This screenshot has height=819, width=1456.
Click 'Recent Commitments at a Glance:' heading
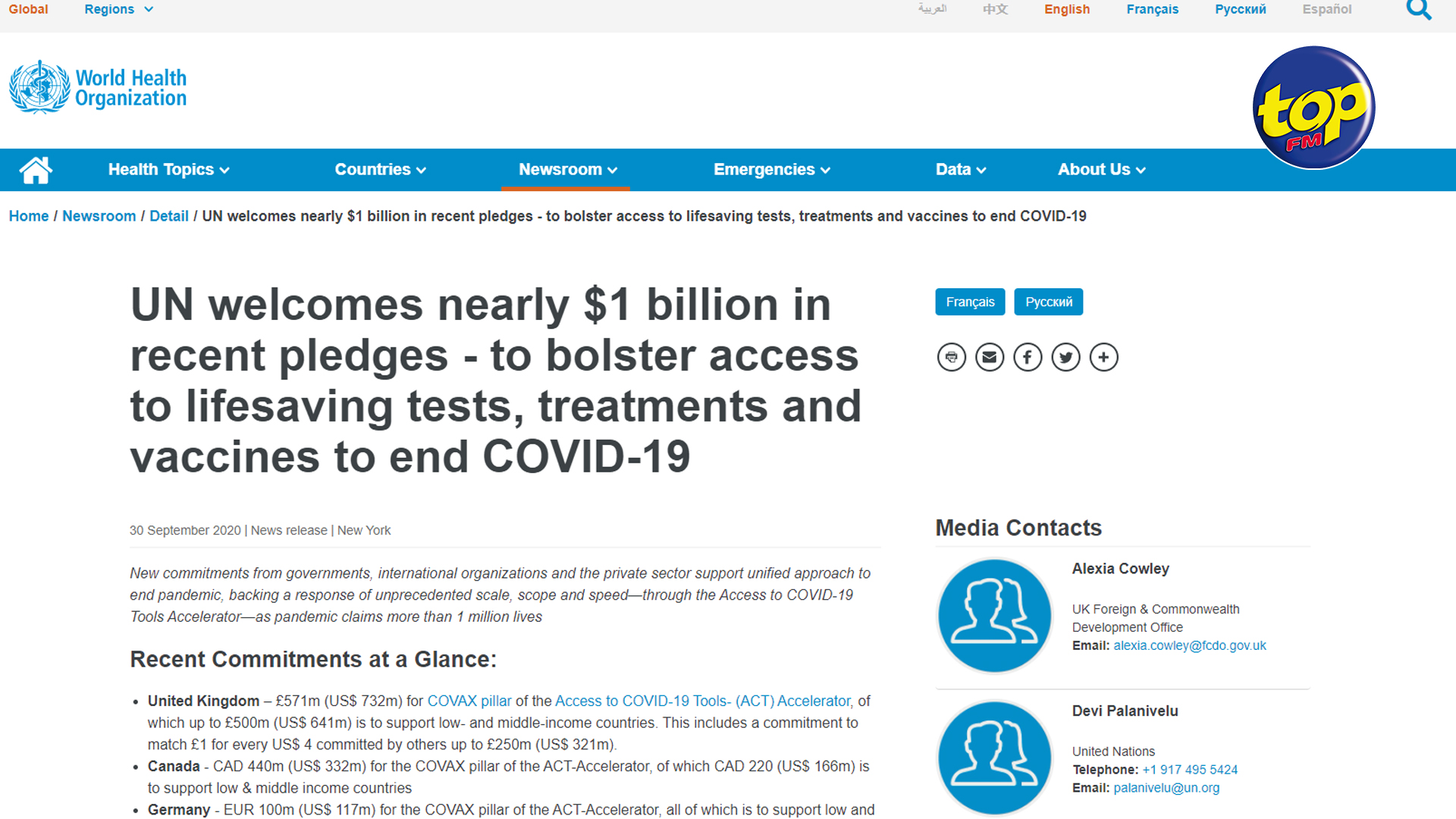(x=313, y=660)
